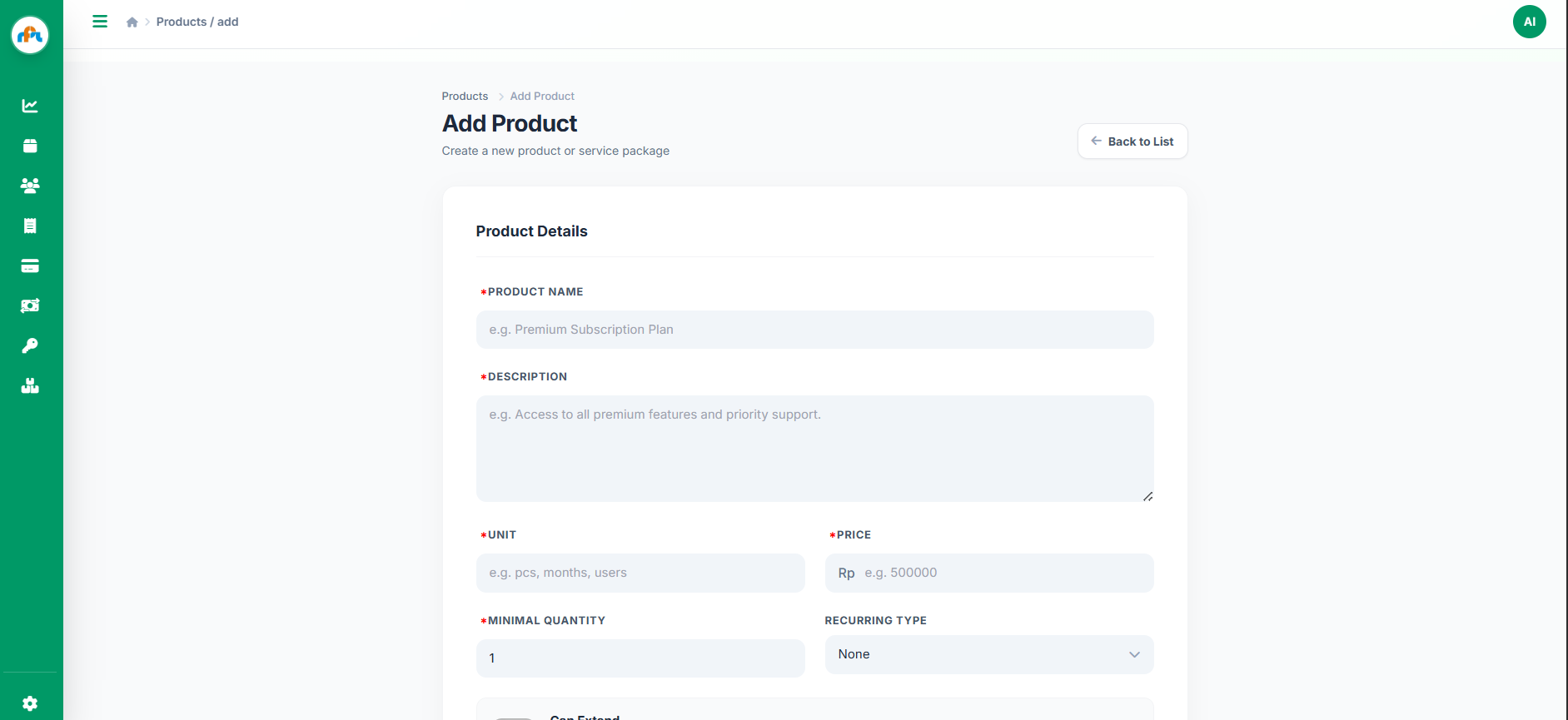Expand the Recurring Type dropdown
Screen dimensions: 1568x720
click(988, 654)
